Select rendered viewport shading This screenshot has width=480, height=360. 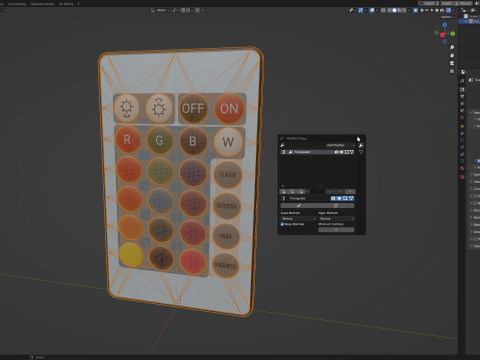tap(404, 10)
